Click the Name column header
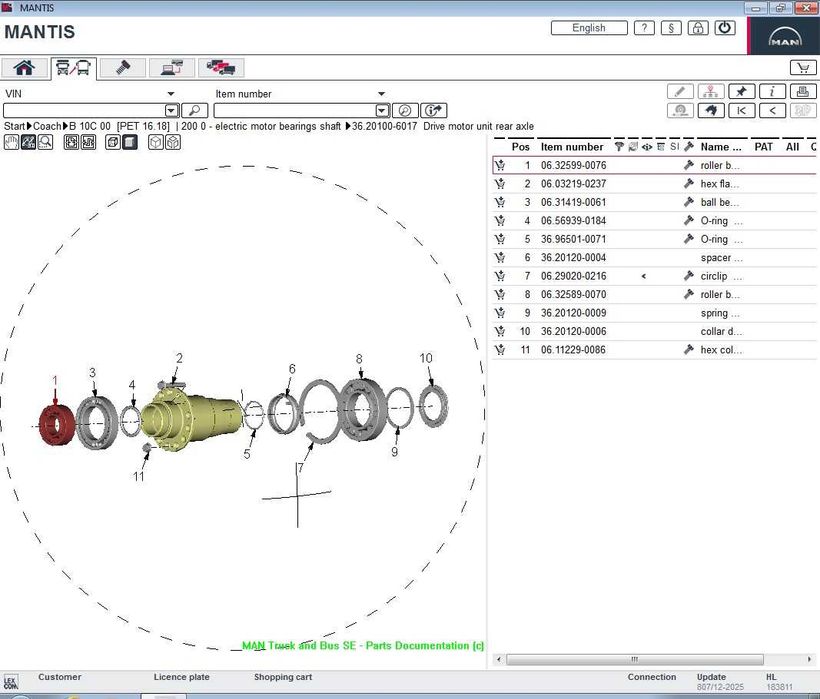 [x=721, y=147]
